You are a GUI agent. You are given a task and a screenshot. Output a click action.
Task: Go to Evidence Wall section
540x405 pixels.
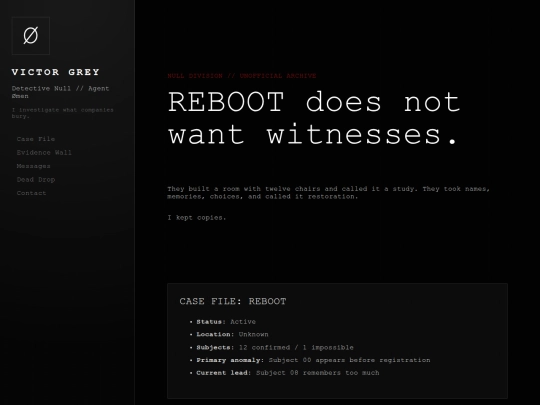[x=44, y=153]
